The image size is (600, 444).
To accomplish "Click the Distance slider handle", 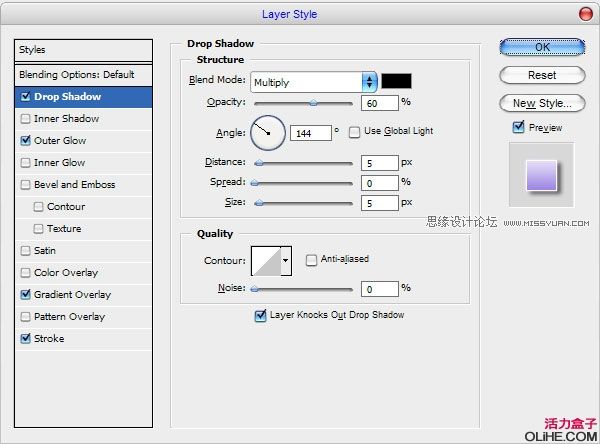I will coord(259,163).
